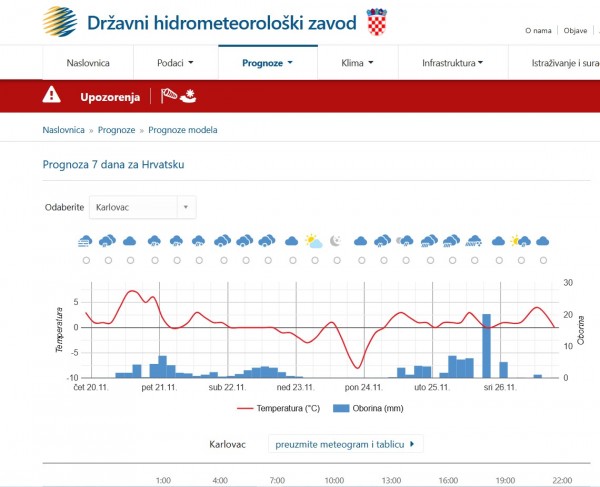
Task: Click the tallest blue precipitation bar
Action: [486, 346]
